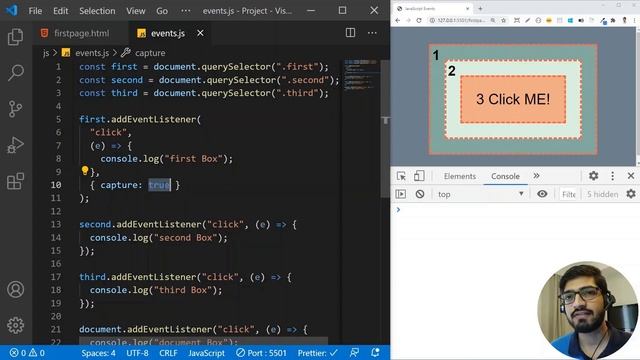Click the editor minimap

[361, 75]
